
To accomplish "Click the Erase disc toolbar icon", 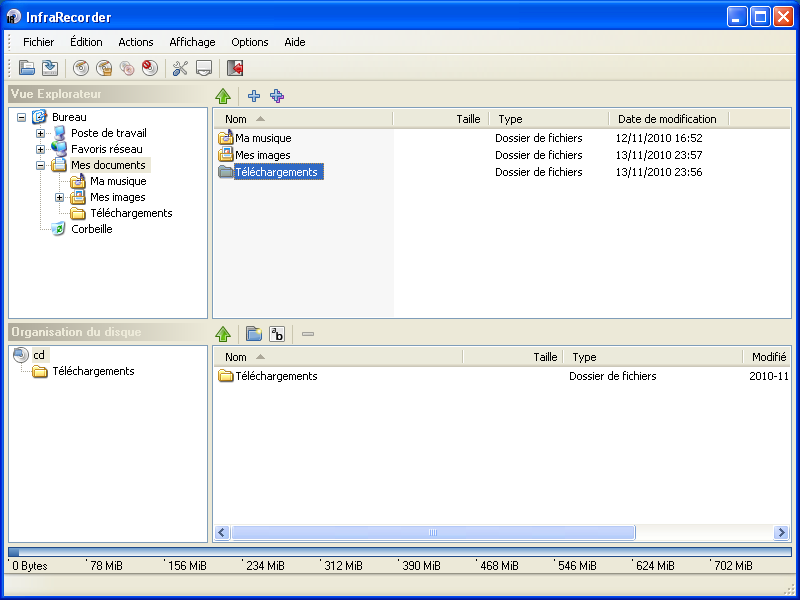I will (x=149, y=68).
